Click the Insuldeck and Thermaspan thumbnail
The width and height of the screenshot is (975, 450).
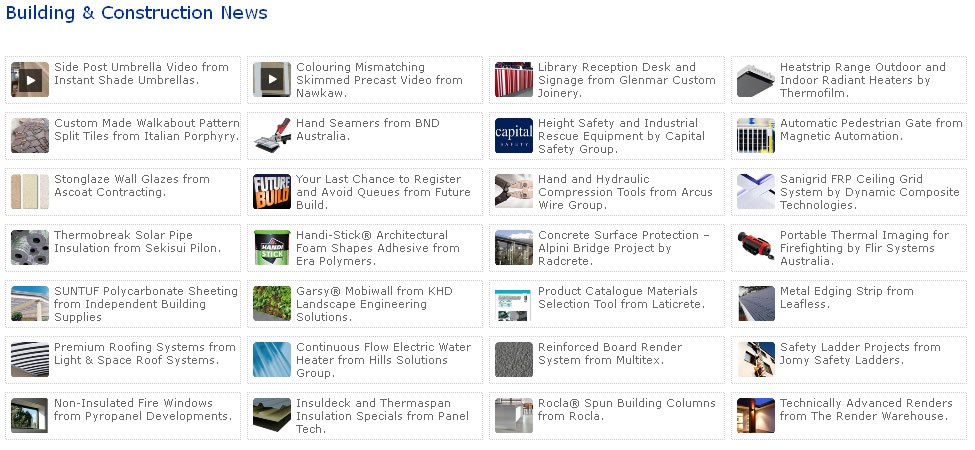(x=272, y=415)
